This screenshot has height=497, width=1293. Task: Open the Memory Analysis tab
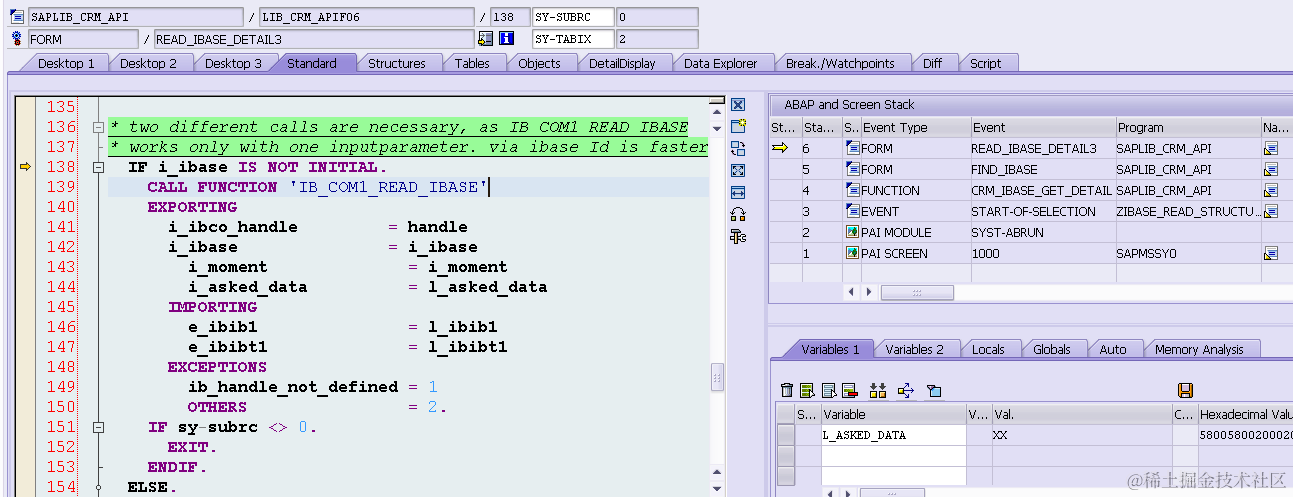coord(1199,349)
